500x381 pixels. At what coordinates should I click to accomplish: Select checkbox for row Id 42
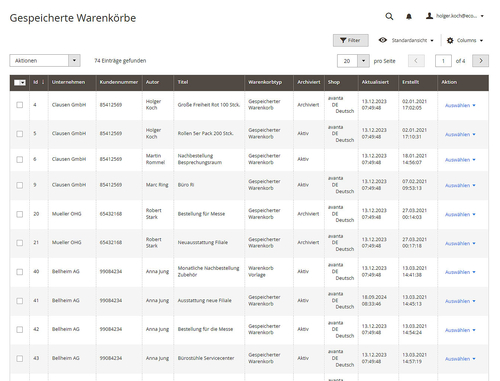[x=20, y=329]
